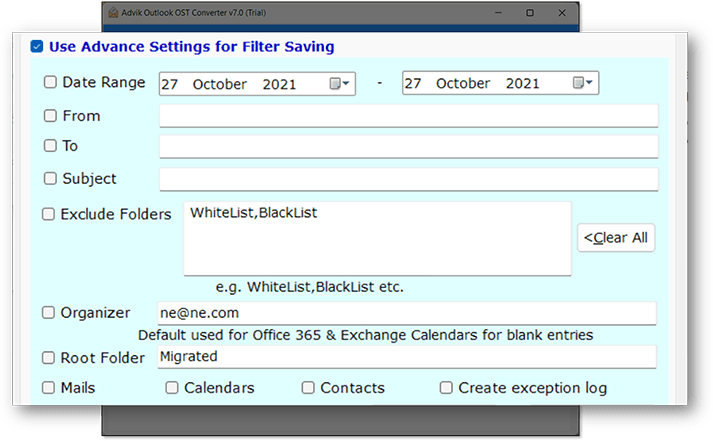Disable Use Advance Settings for Filter Saving
713x441 pixels.
click(x=37, y=46)
